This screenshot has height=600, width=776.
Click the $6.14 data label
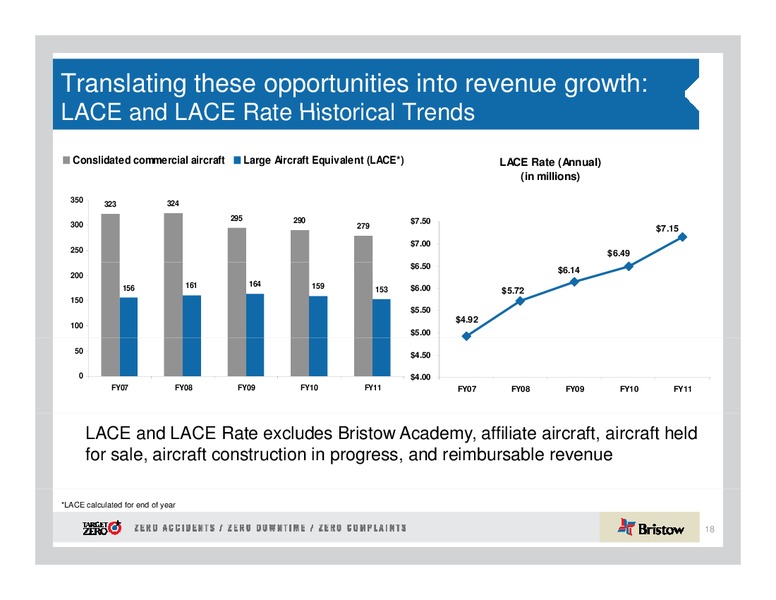(x=568, y=270)
